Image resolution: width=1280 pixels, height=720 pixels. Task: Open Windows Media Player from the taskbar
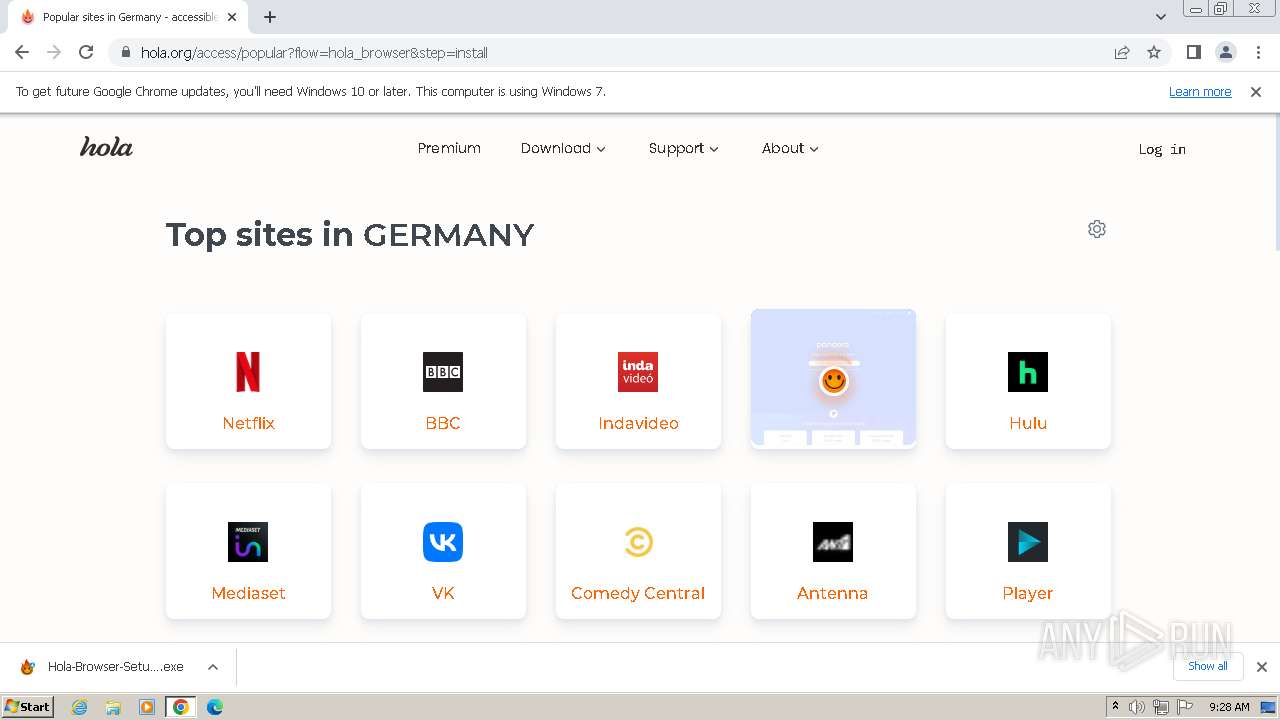[147, 707]
